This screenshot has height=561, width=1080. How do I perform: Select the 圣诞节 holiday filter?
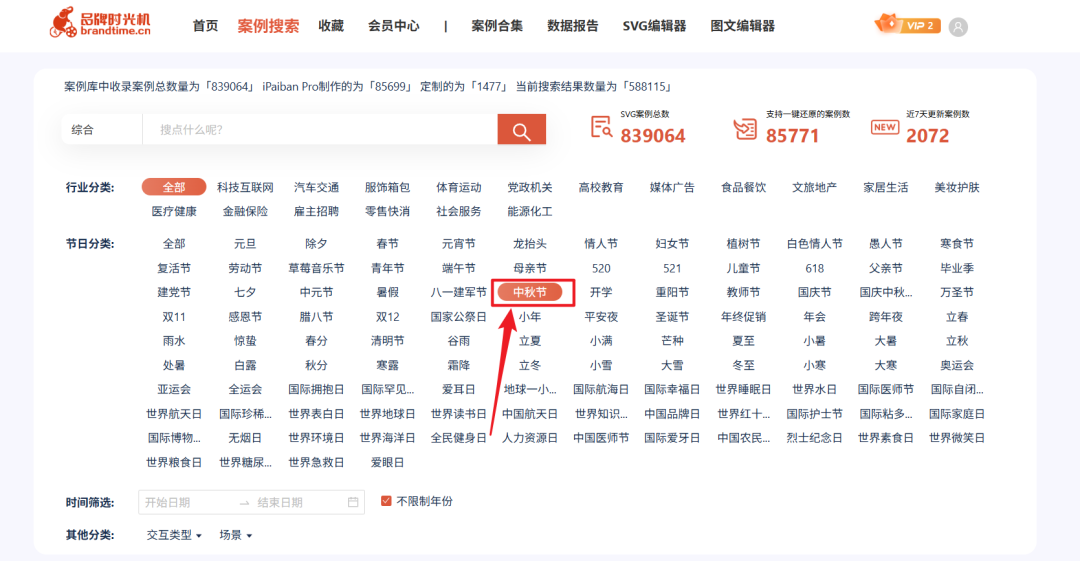(x=672, y=317)
